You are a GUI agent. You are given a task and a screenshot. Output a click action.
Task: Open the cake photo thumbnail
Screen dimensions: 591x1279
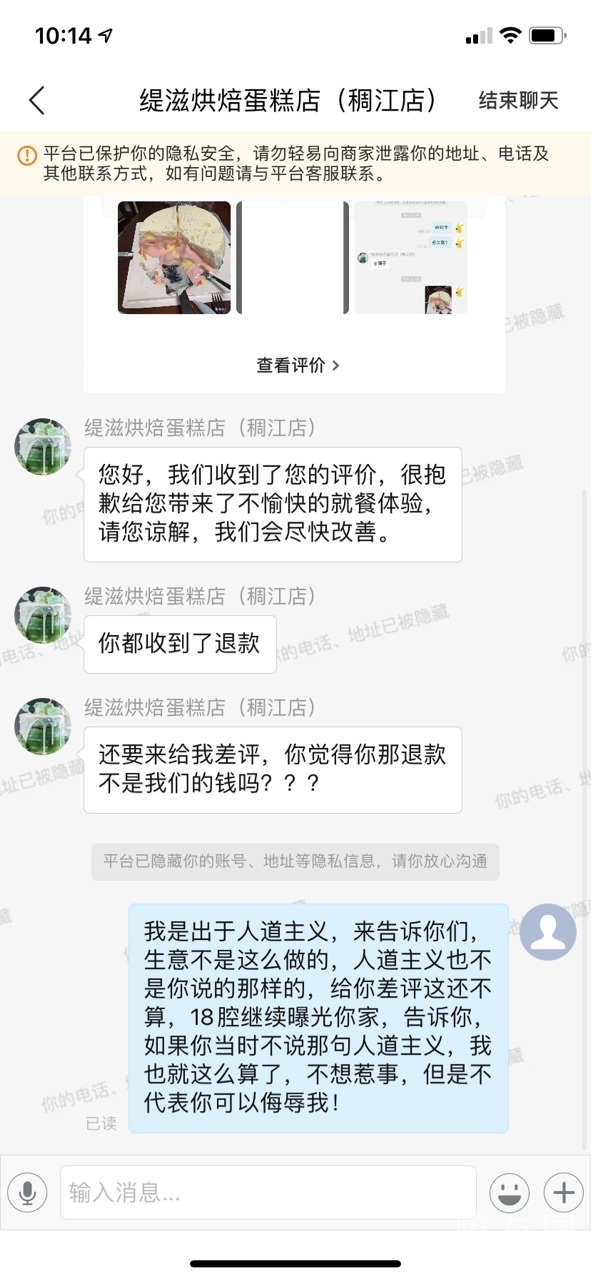(174, 258)
